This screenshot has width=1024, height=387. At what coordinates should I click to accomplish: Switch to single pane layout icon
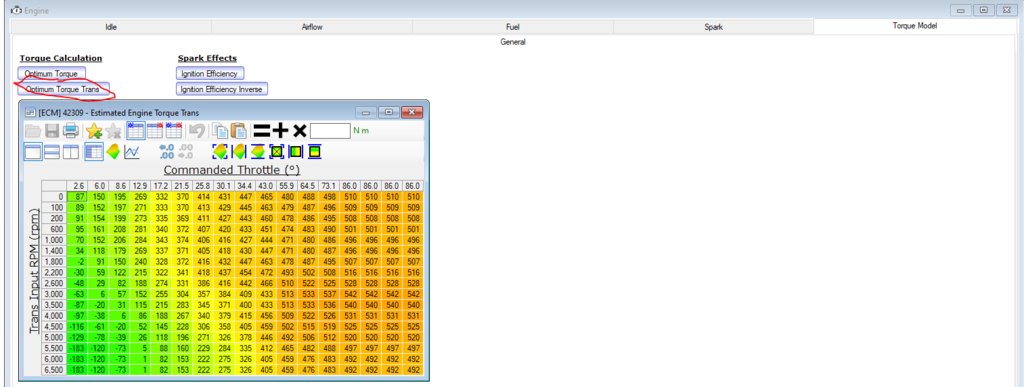tap(33, 151)
